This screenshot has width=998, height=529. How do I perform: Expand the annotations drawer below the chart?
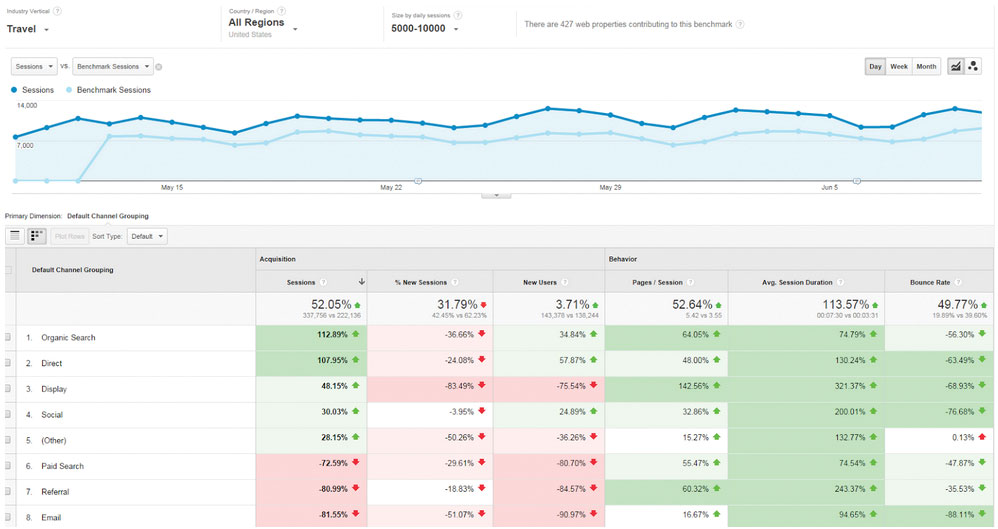point(496,195)
